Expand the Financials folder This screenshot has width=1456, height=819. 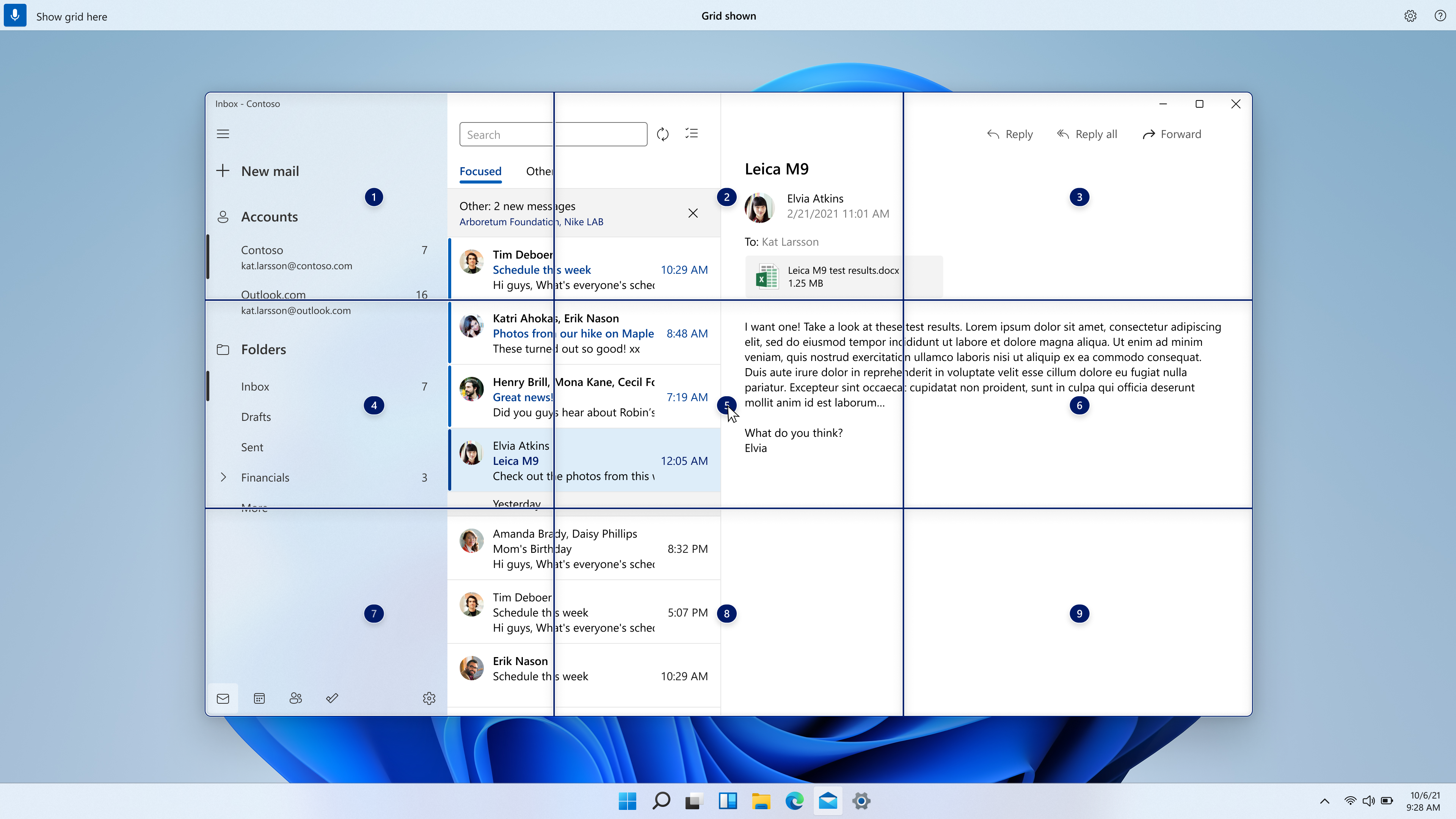224,477
